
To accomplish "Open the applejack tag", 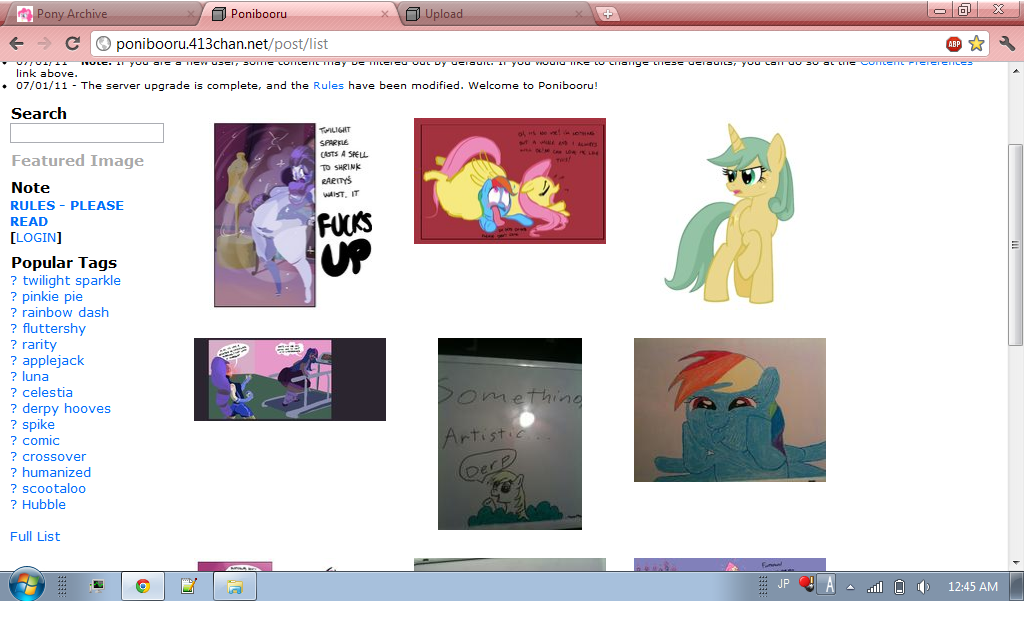I will (x=53, y=360).
